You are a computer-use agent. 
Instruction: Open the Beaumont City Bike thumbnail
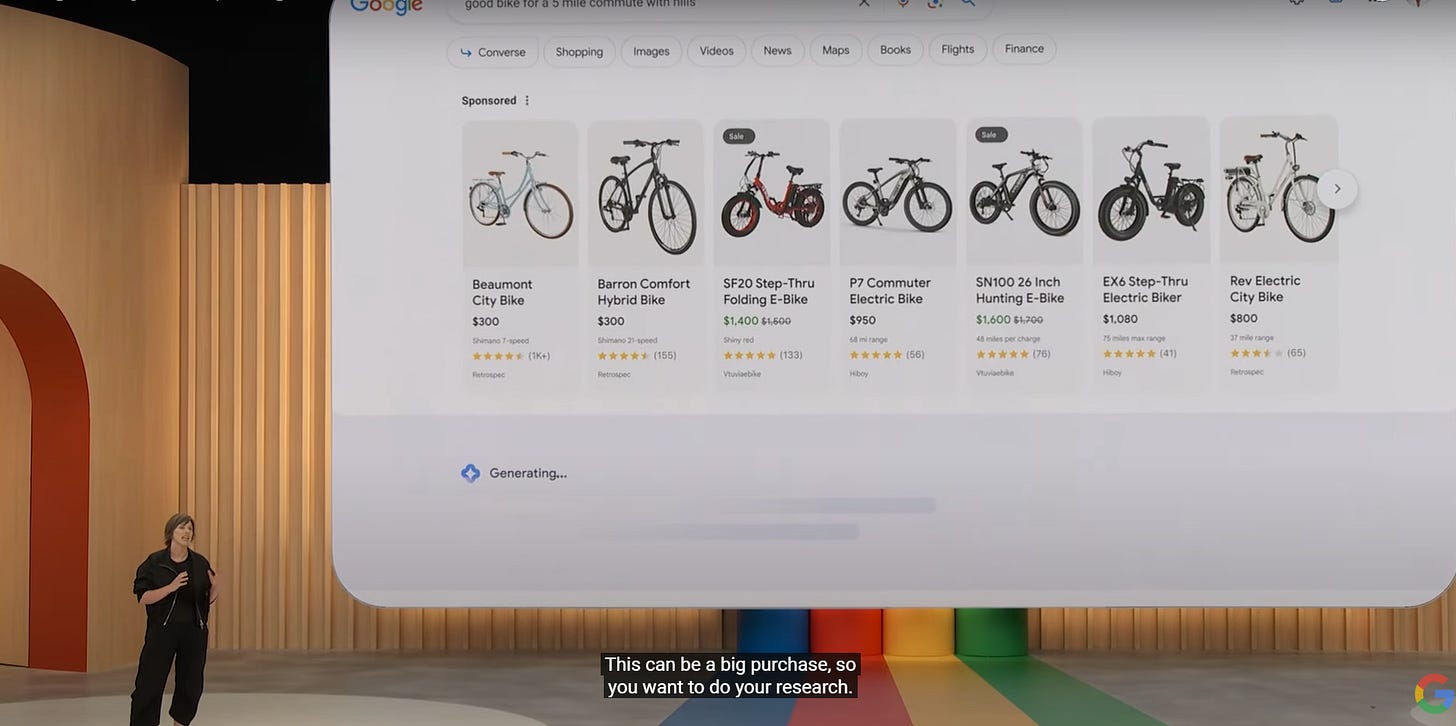pyautogui.click(x=520, y=194)
